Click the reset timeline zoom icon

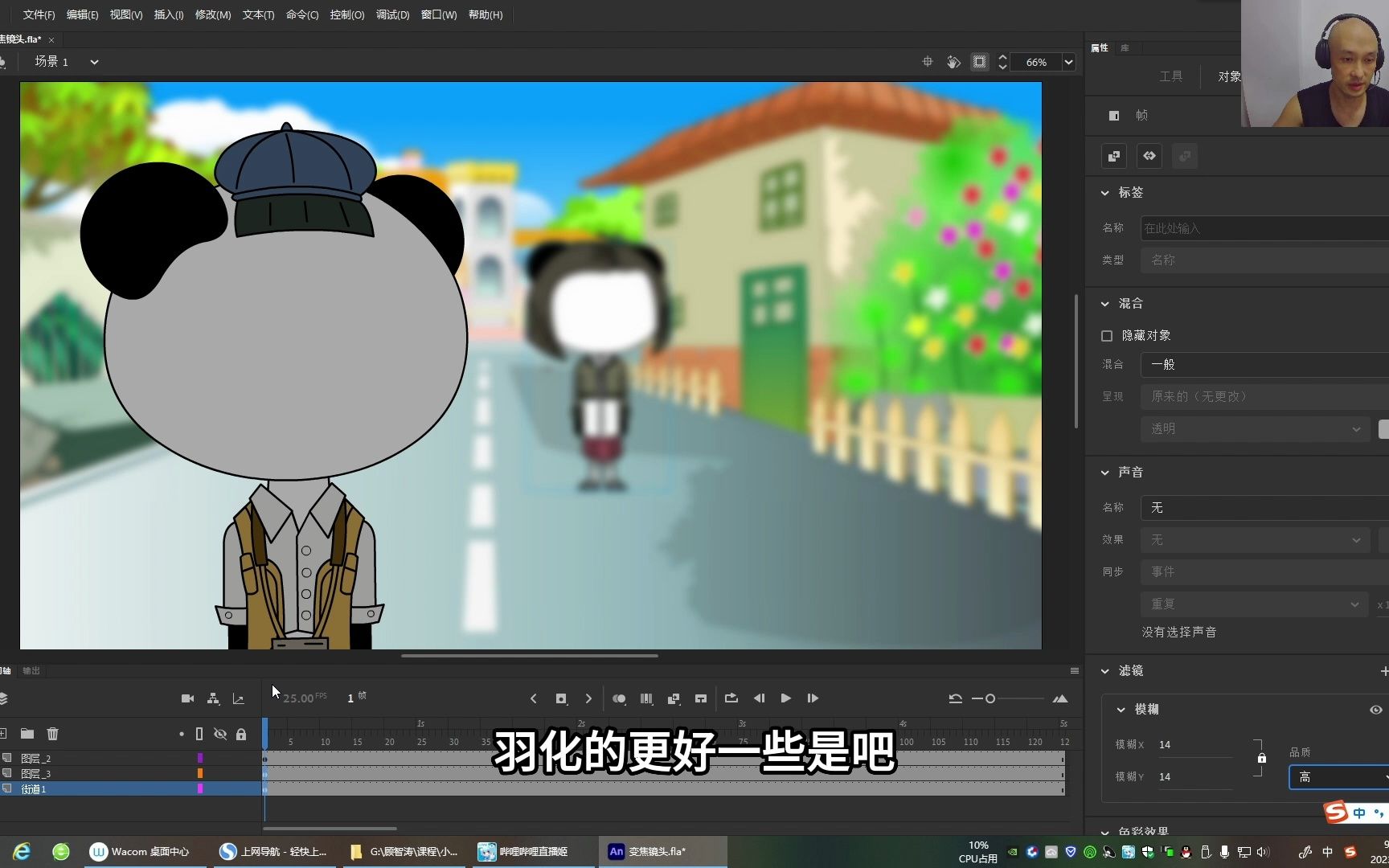pos(955,698)
